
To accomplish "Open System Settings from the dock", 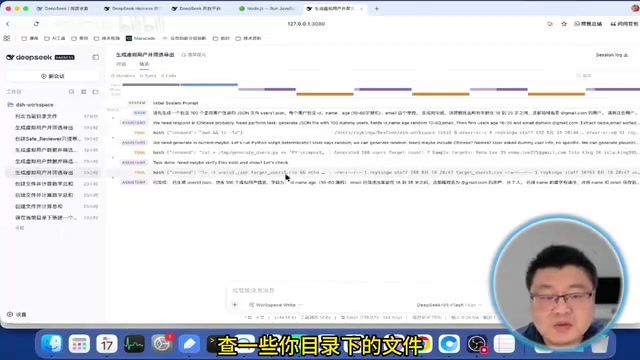I will [x=162, y=344].
